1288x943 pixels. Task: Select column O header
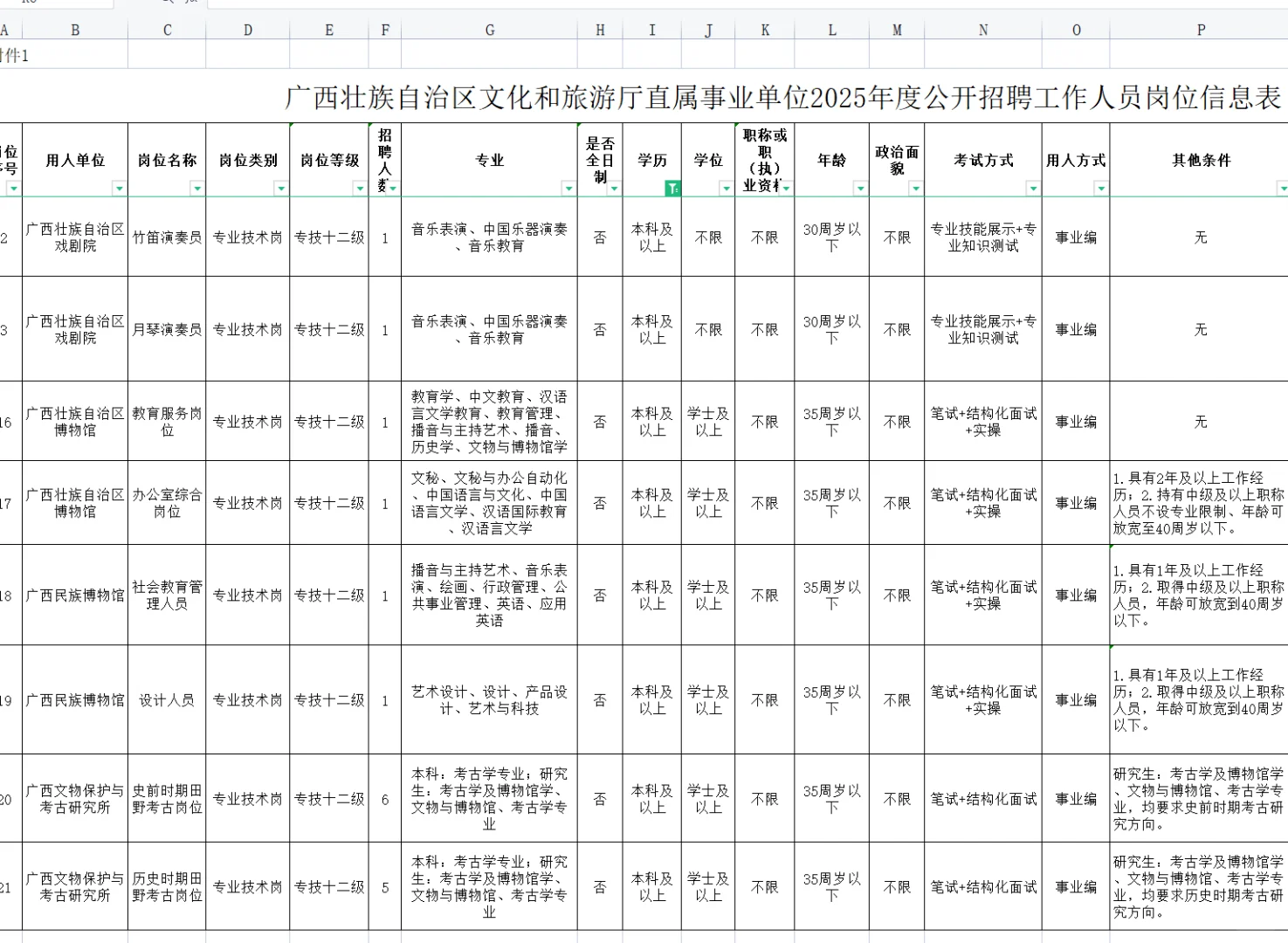pos(1076,30)
